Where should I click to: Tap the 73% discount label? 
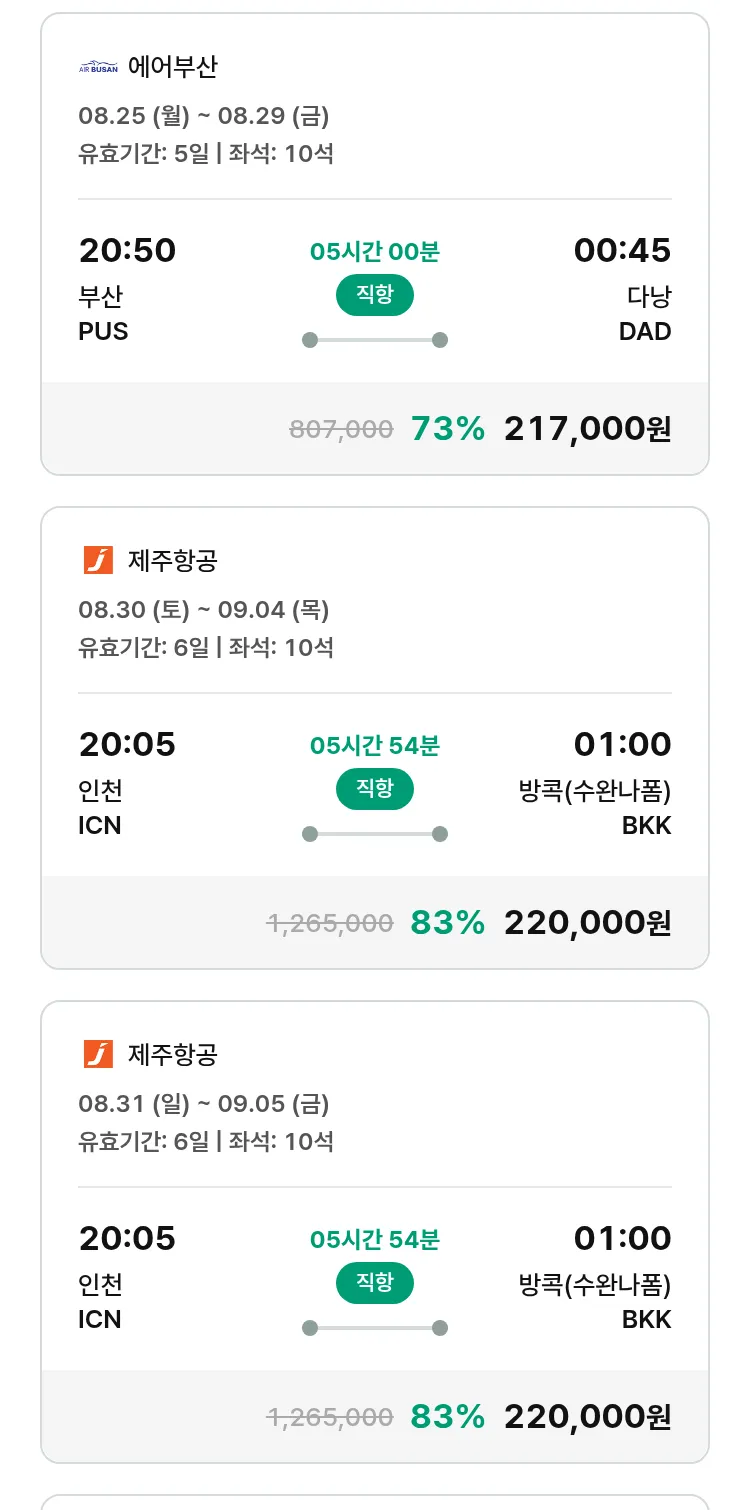click(x=448, y=429)
